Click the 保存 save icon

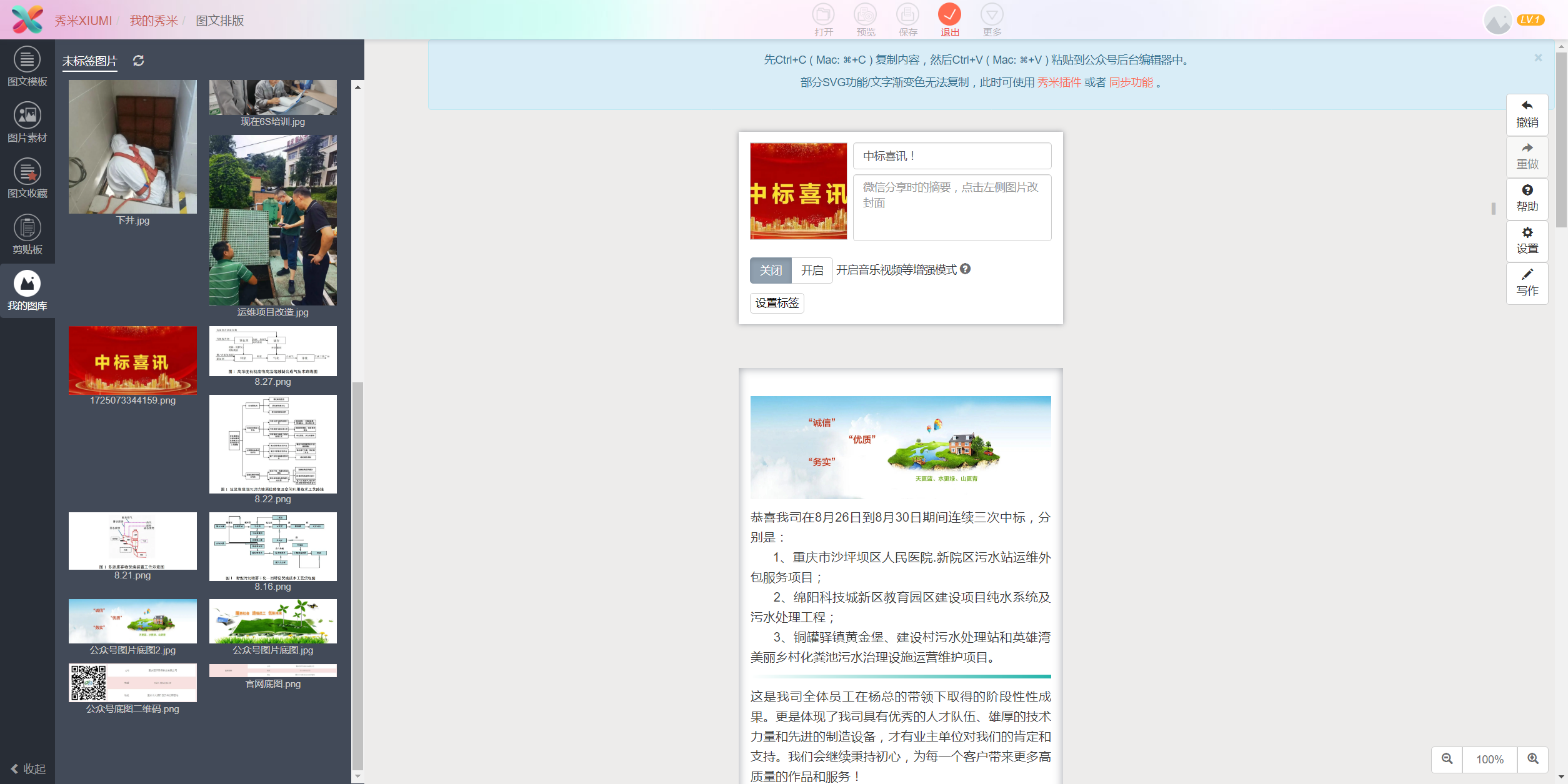tap(907, 19)
